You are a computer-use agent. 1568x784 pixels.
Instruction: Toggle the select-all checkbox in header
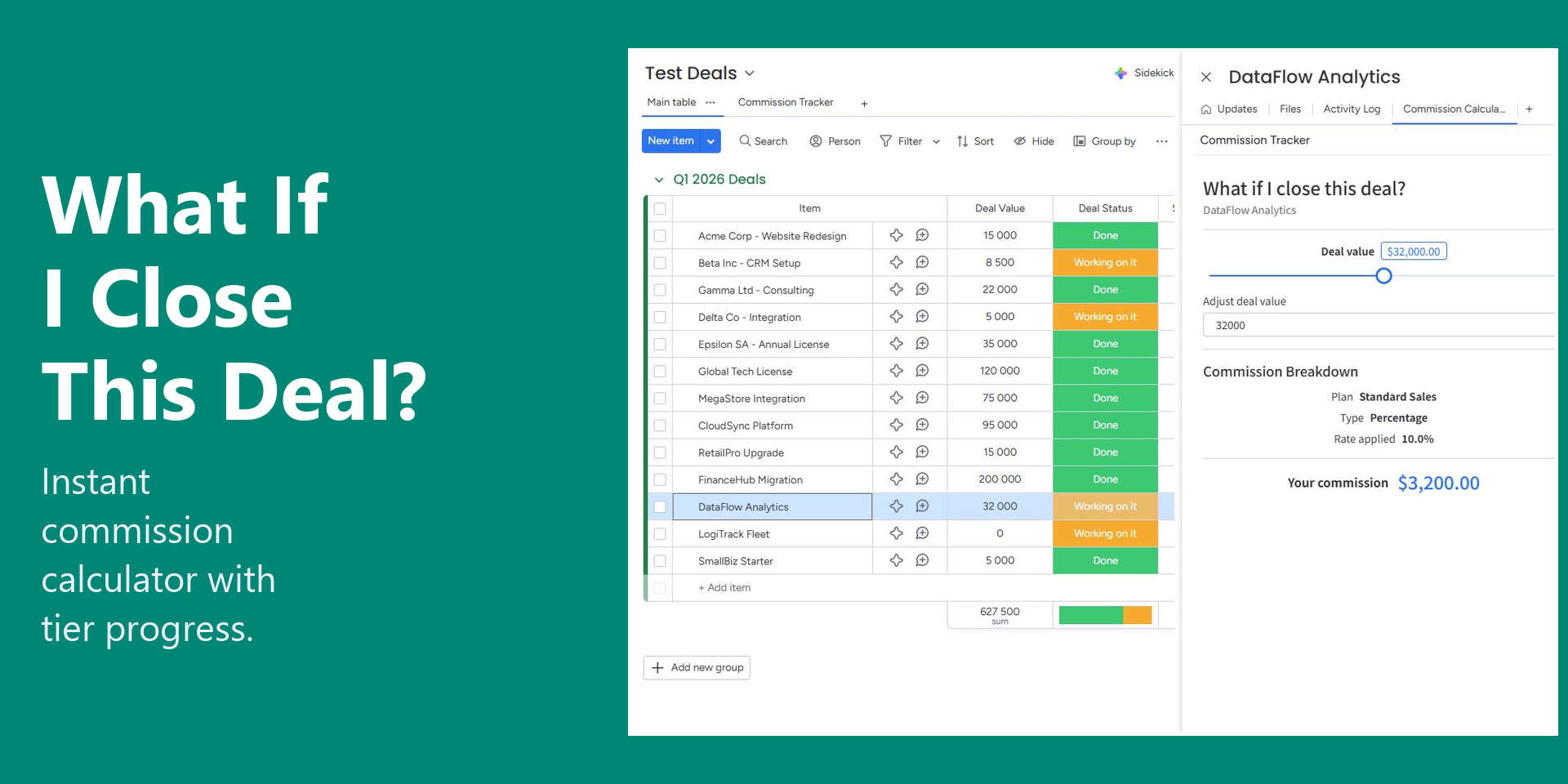coord(660,209)
